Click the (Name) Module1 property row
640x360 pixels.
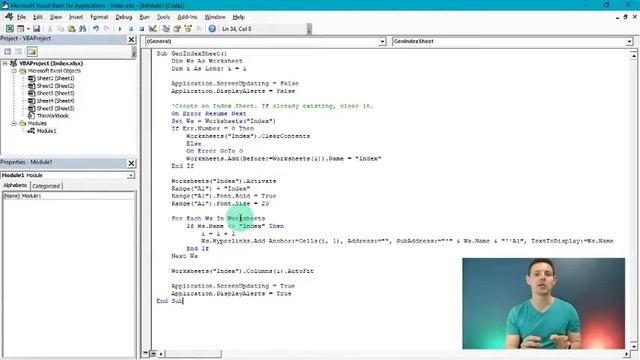point(68,196)
